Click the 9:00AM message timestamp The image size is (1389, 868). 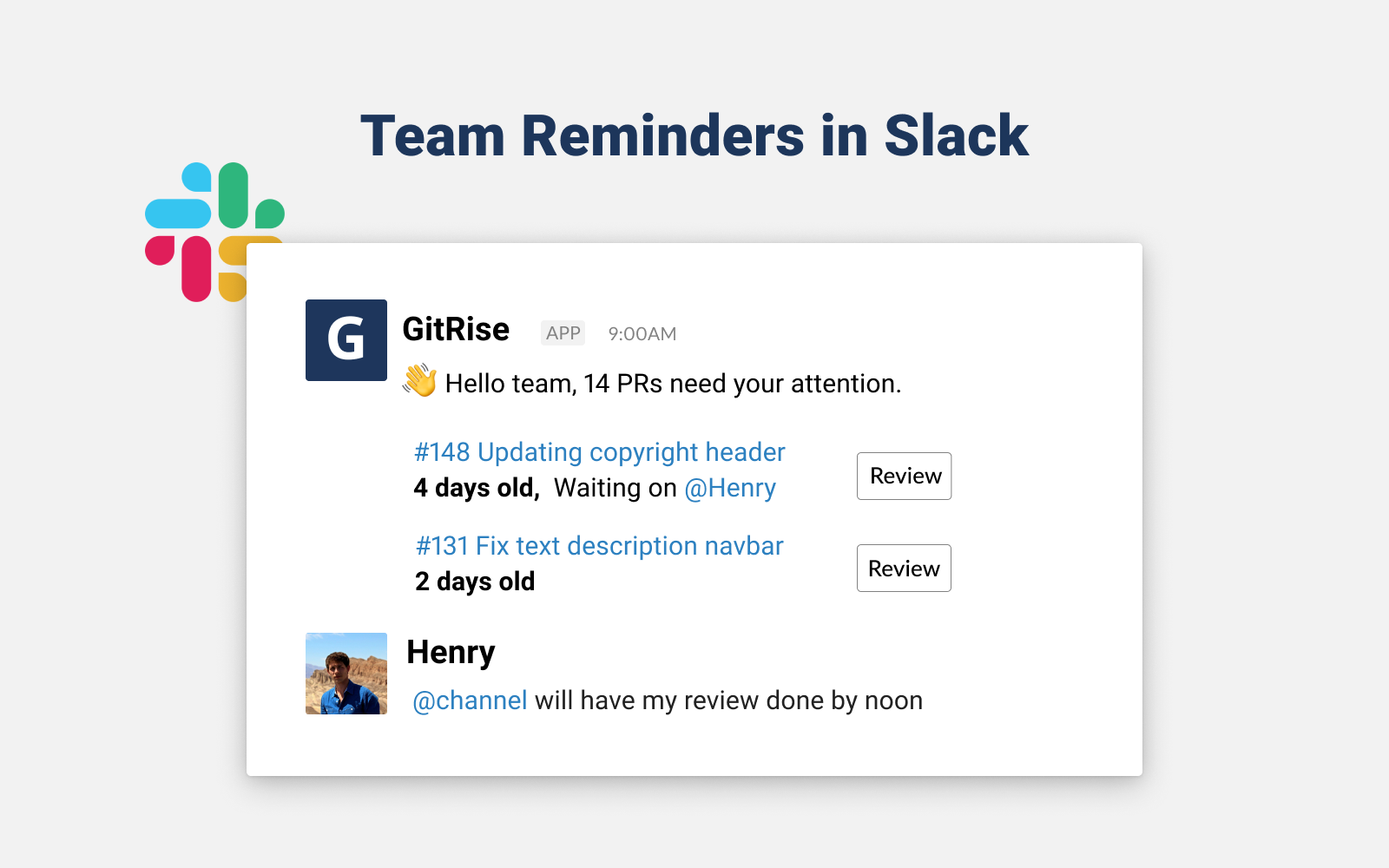(642, 334)
